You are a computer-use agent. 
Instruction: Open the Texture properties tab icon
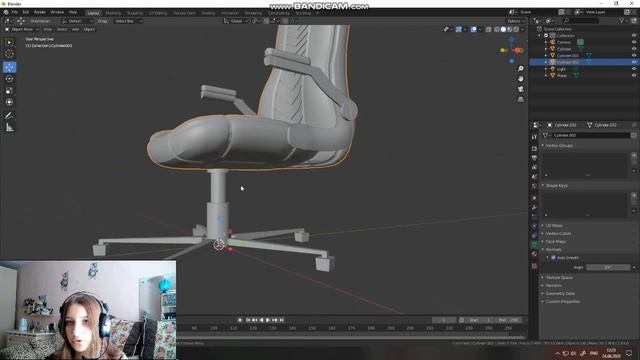tap(534, 266)
